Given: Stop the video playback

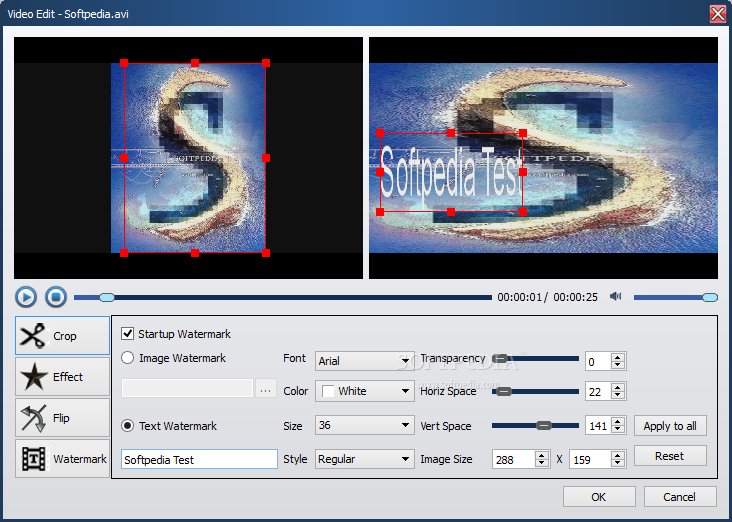Looking at the screenshot, I should [x=56, y=297].
